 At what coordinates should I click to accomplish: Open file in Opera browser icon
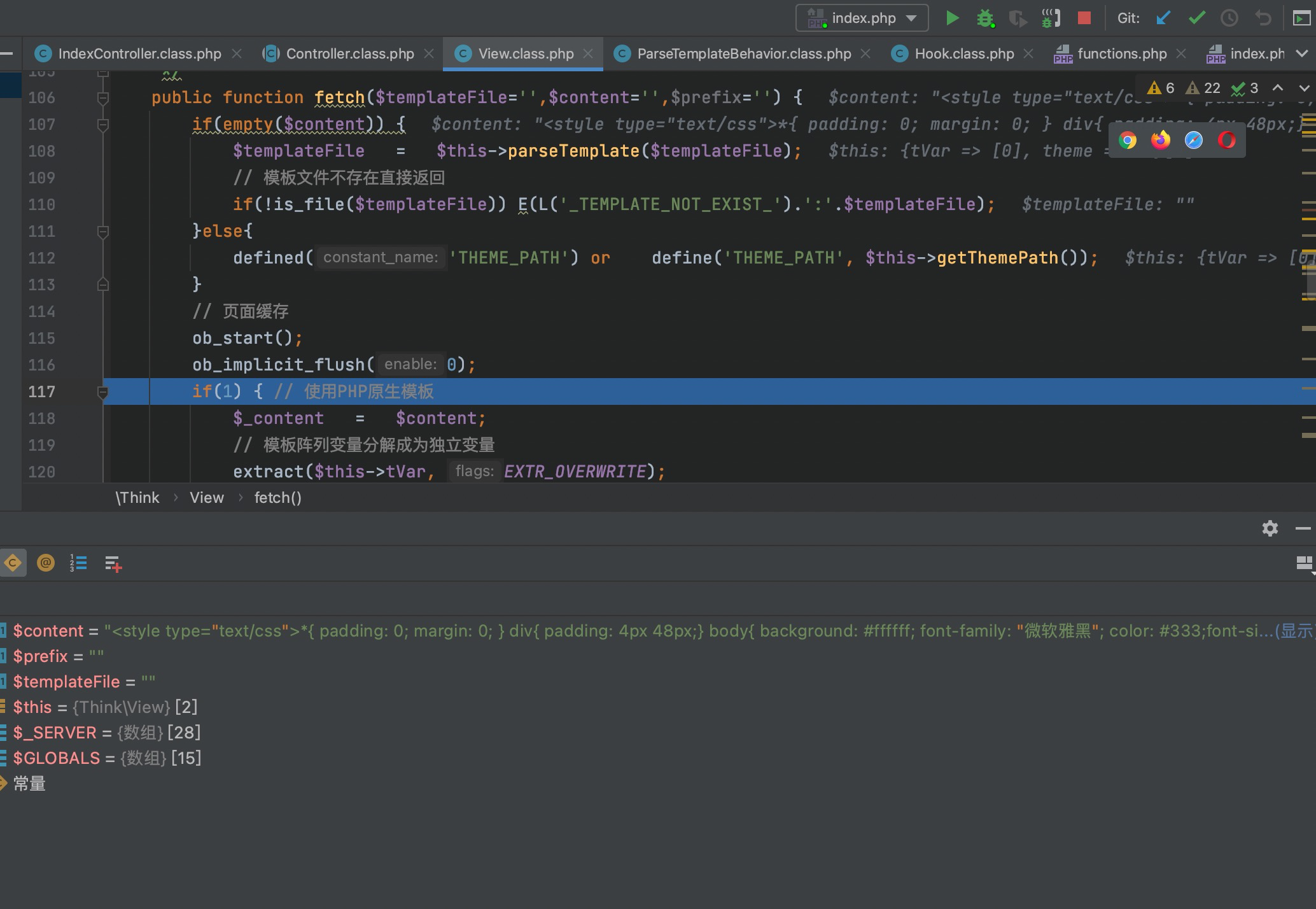(1227, 140)
